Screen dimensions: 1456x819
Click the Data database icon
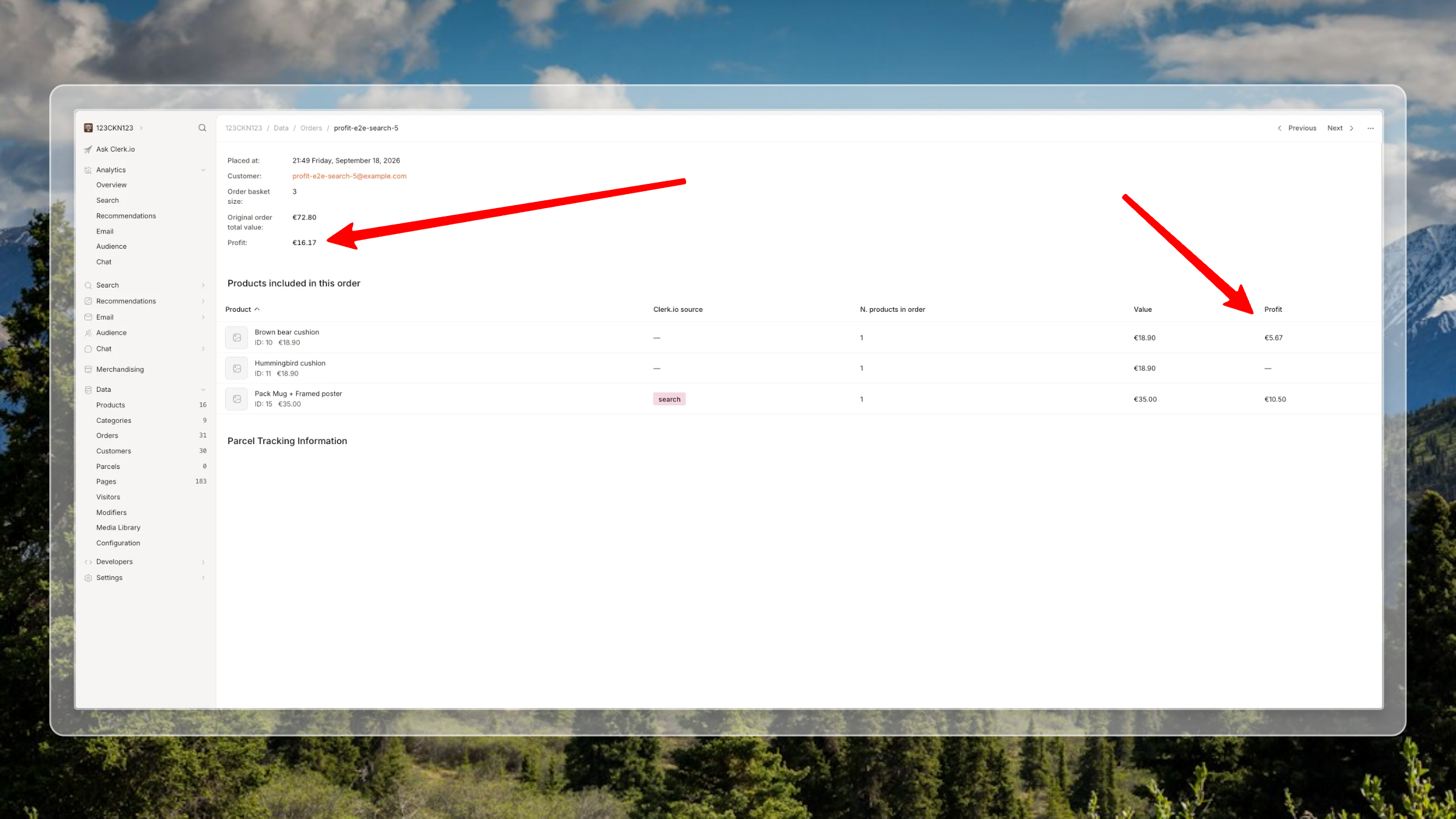coord(88,389)
